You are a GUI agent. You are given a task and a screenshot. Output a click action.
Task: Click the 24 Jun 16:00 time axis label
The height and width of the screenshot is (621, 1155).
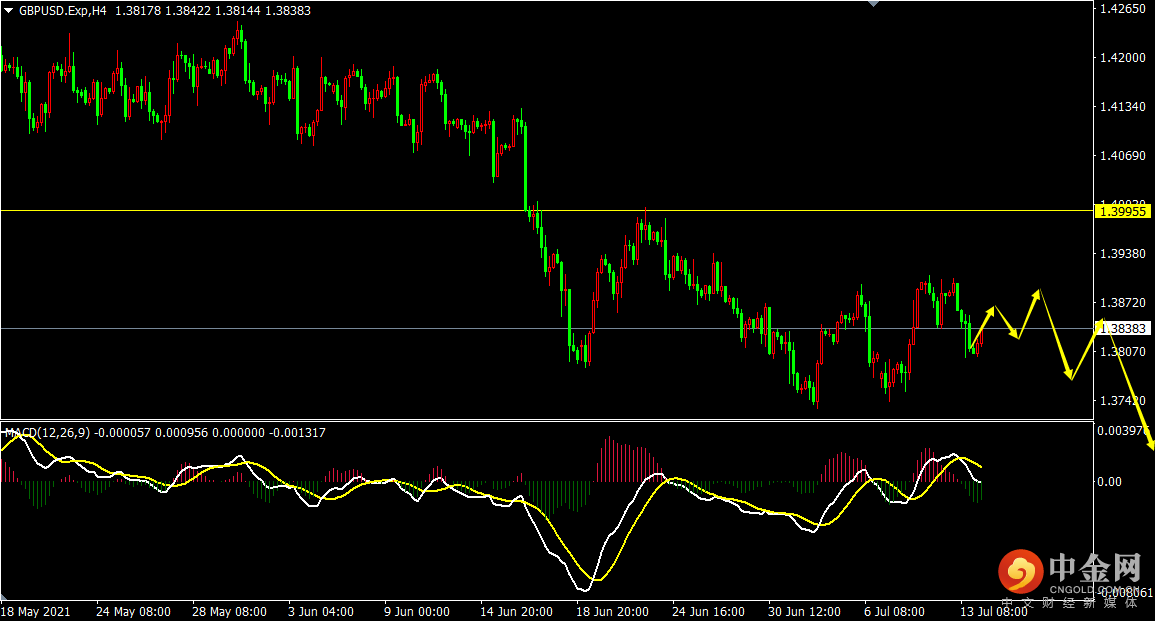point(708,611)
